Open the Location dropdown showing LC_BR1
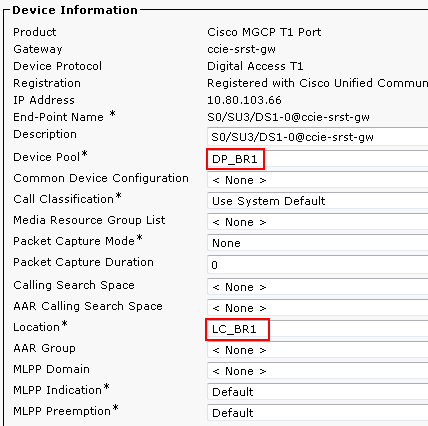This screenshot has height=426, width=428. click(x=317, y=329)
